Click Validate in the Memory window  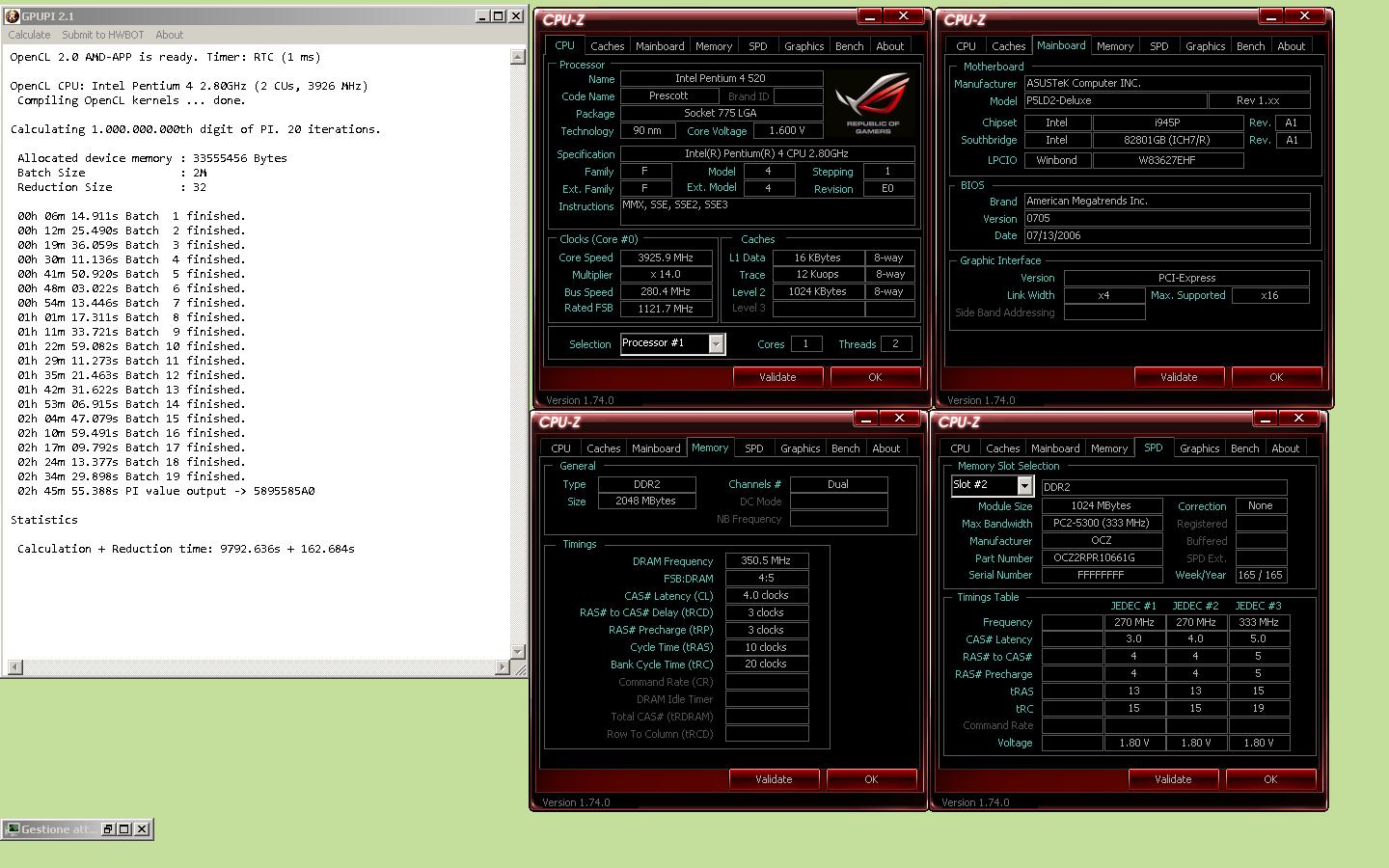pyautogui.click(x=774, y=779)
